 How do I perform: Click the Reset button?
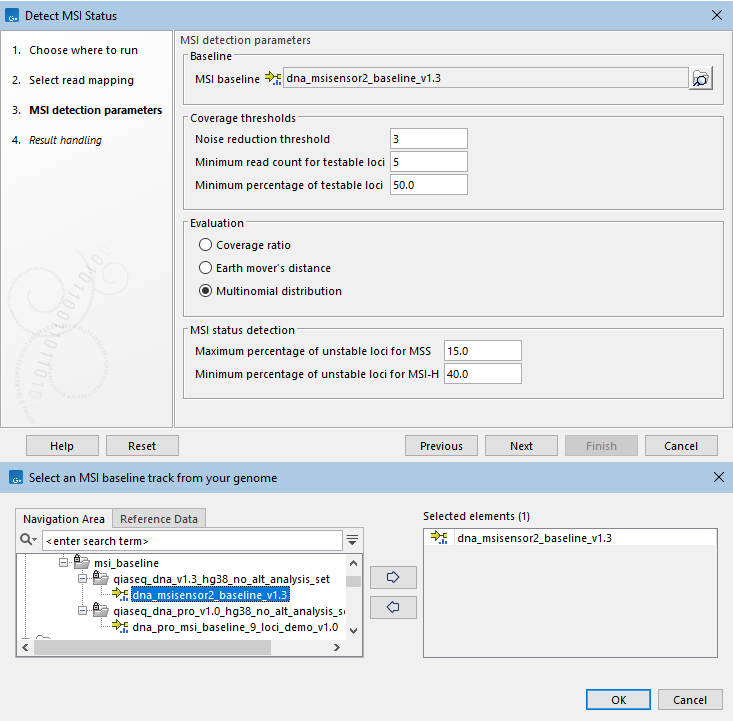coord(142,446)
